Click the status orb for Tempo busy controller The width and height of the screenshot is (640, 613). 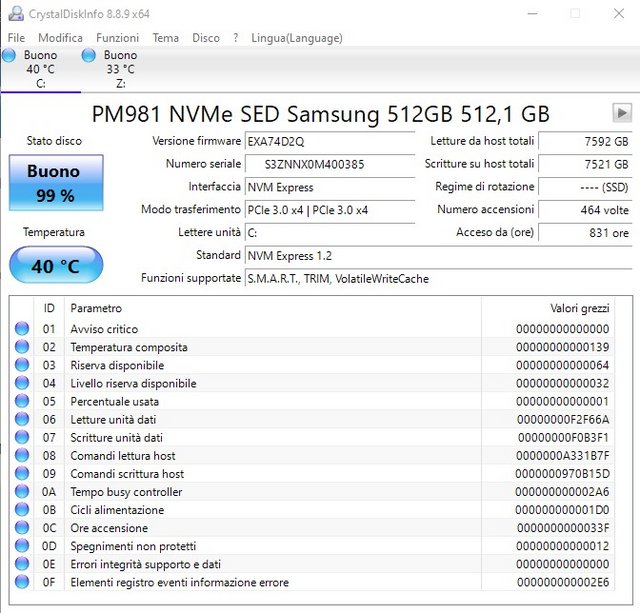[x=22, y=491]
